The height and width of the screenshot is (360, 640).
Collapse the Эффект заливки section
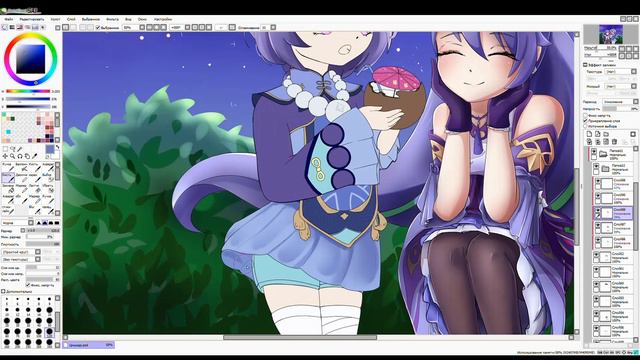(x=585, y=65)
